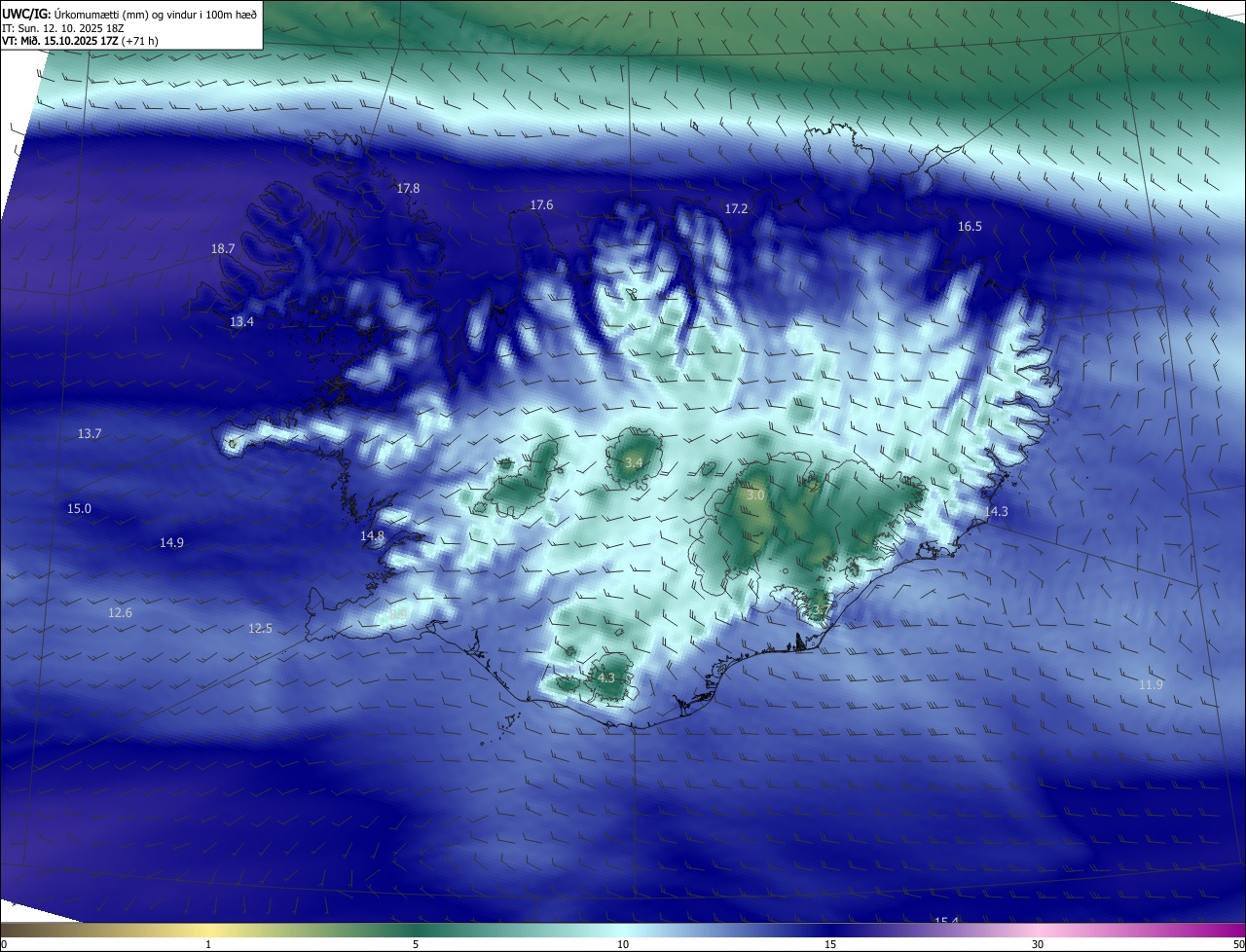Click the 3.4 value label on the glacier
This screenshot has width=1246, height=952.
[x=634, y=462]
